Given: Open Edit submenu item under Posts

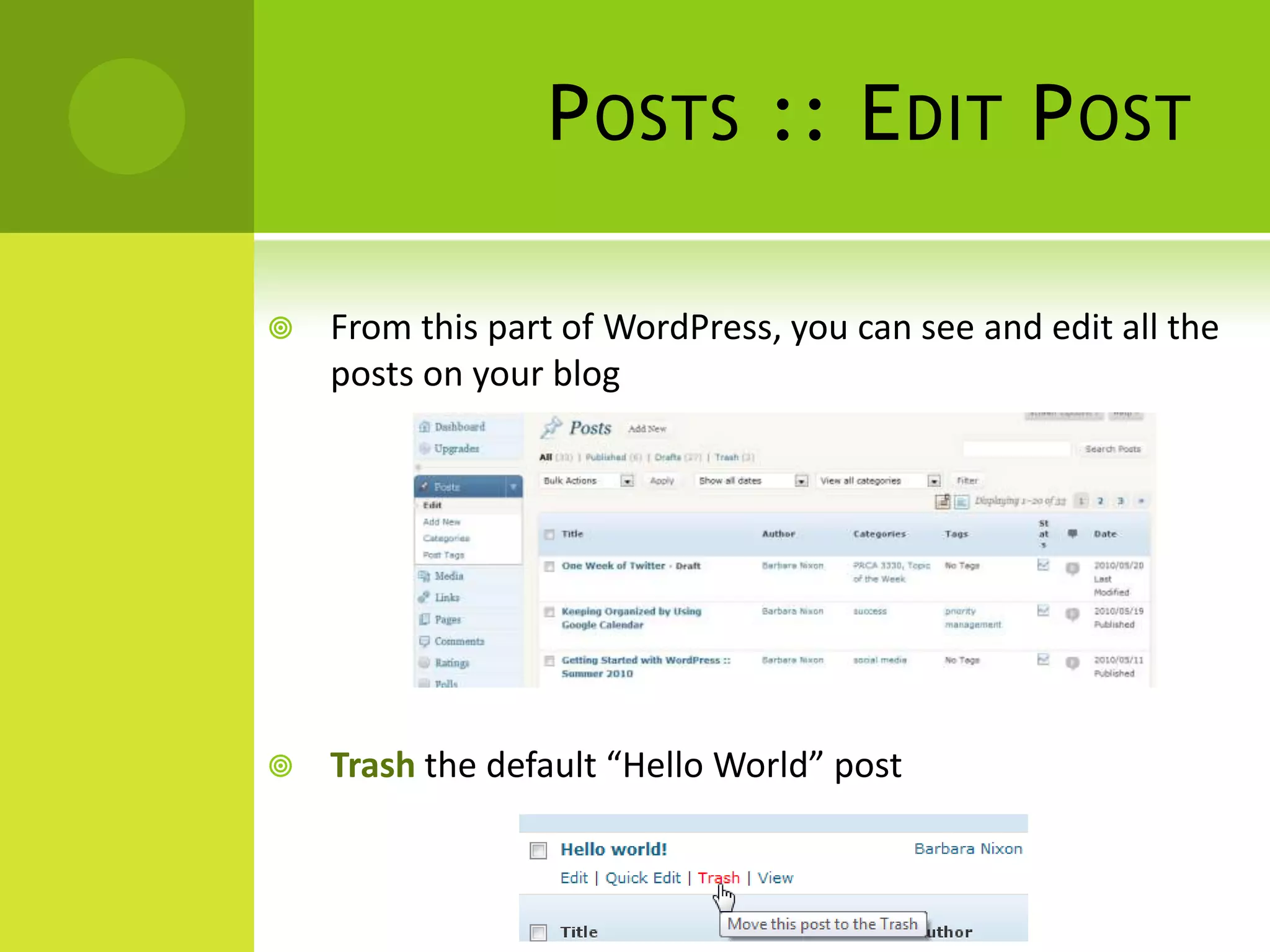Looking at the screenshot, I should tap(432, 505).
